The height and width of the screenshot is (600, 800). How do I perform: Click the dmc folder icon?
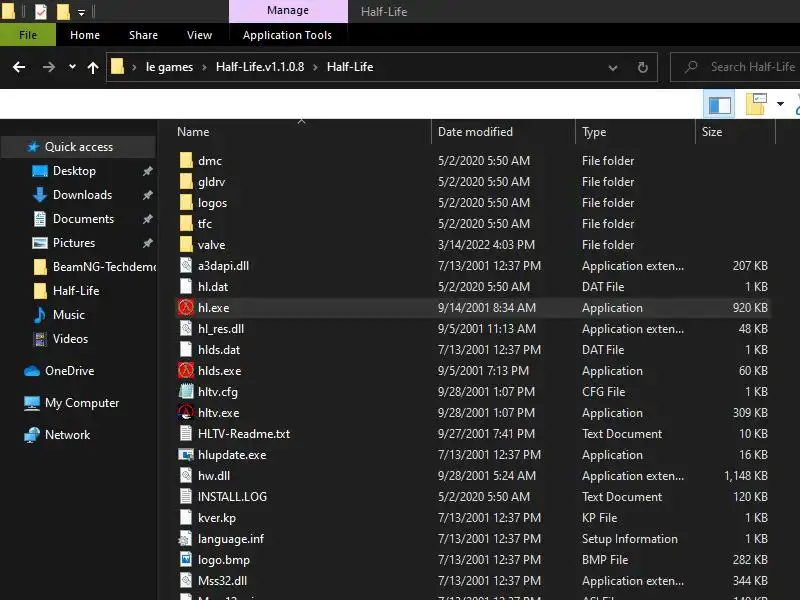tap(186, 161)
